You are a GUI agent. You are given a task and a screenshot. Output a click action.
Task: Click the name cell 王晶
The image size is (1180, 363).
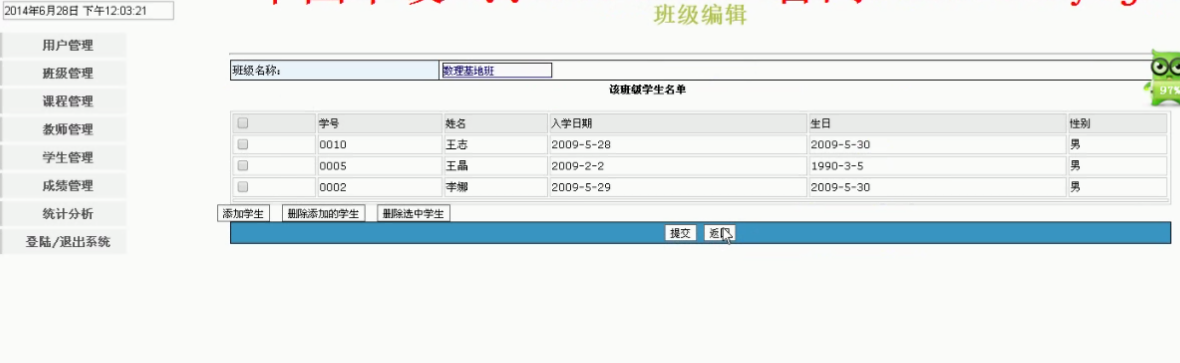pyautogui.click(x=495, y=166)
